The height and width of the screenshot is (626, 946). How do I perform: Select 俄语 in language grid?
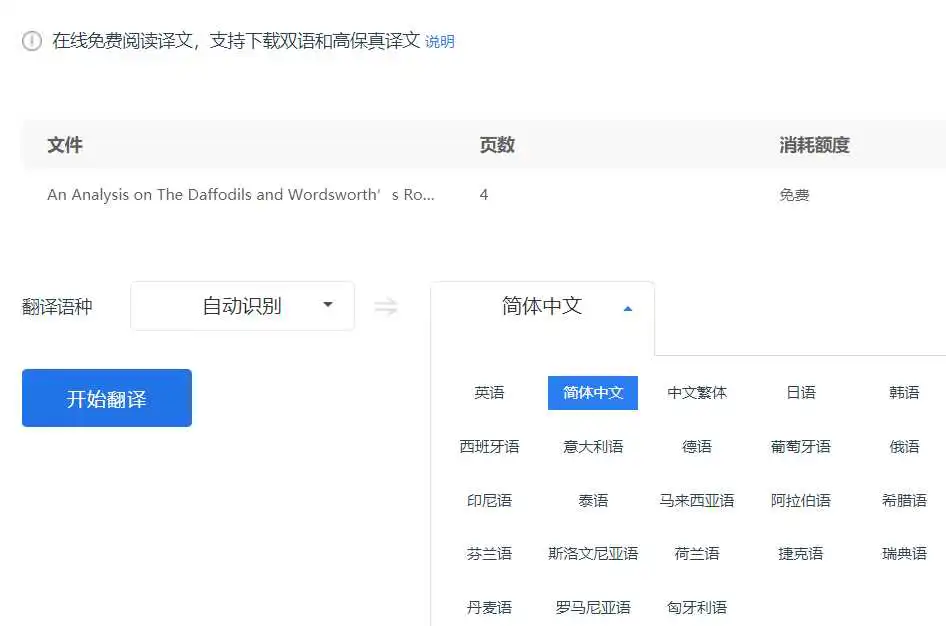[x=904, y=446]
